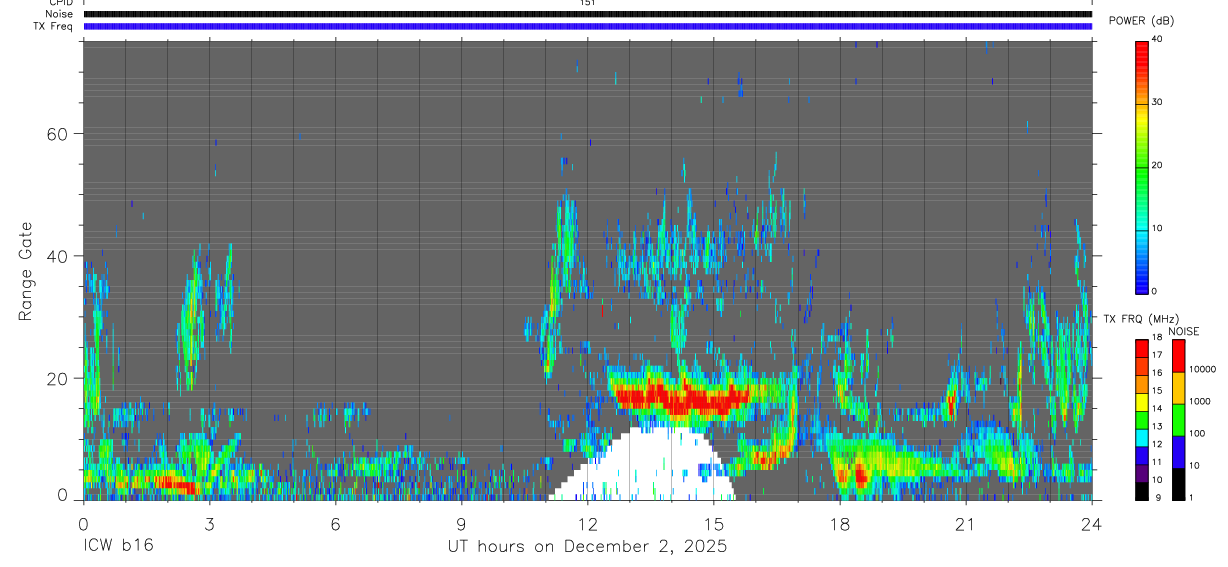Click the 6 tick on the UT hours axis
The width and height of the screenshot is (1228, 567).
(335, 523)
